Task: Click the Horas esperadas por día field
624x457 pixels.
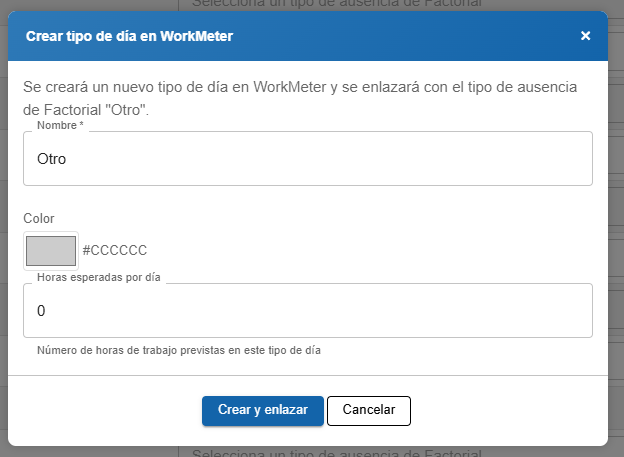Action: (308, 311)
